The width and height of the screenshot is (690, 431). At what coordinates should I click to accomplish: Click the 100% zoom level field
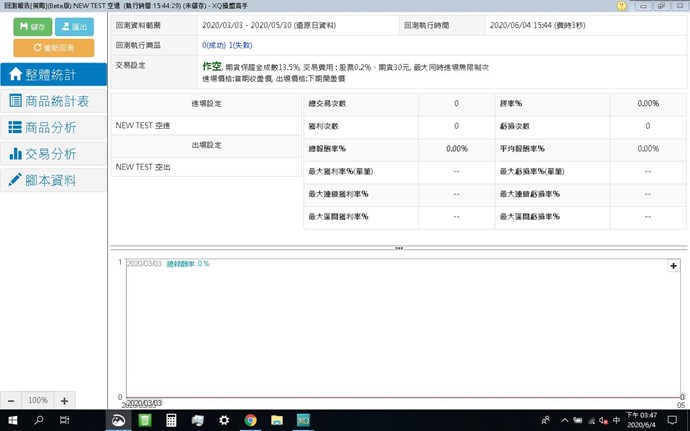[38, 400]
